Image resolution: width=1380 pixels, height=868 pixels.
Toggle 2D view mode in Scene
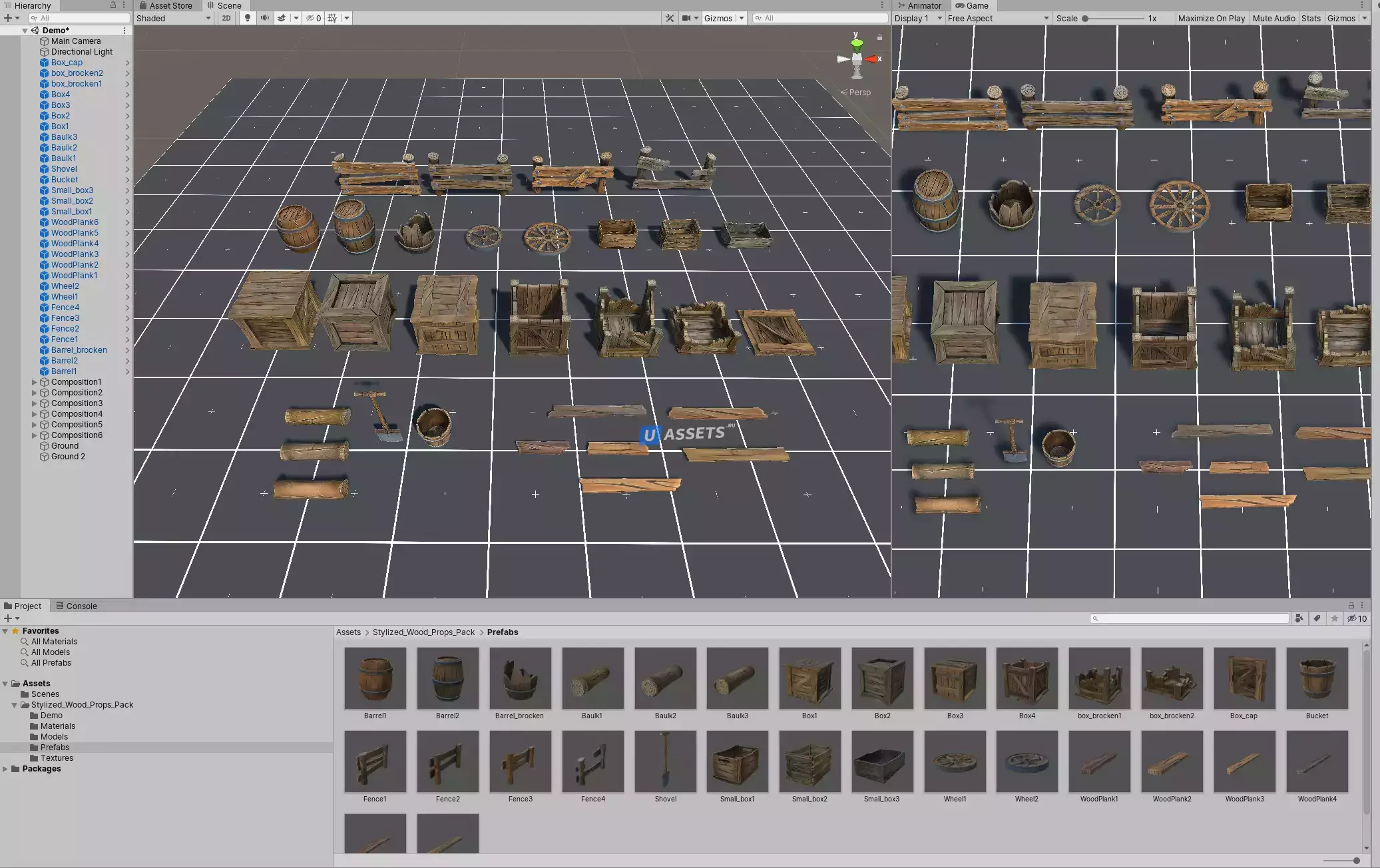(x=226, y=18)
